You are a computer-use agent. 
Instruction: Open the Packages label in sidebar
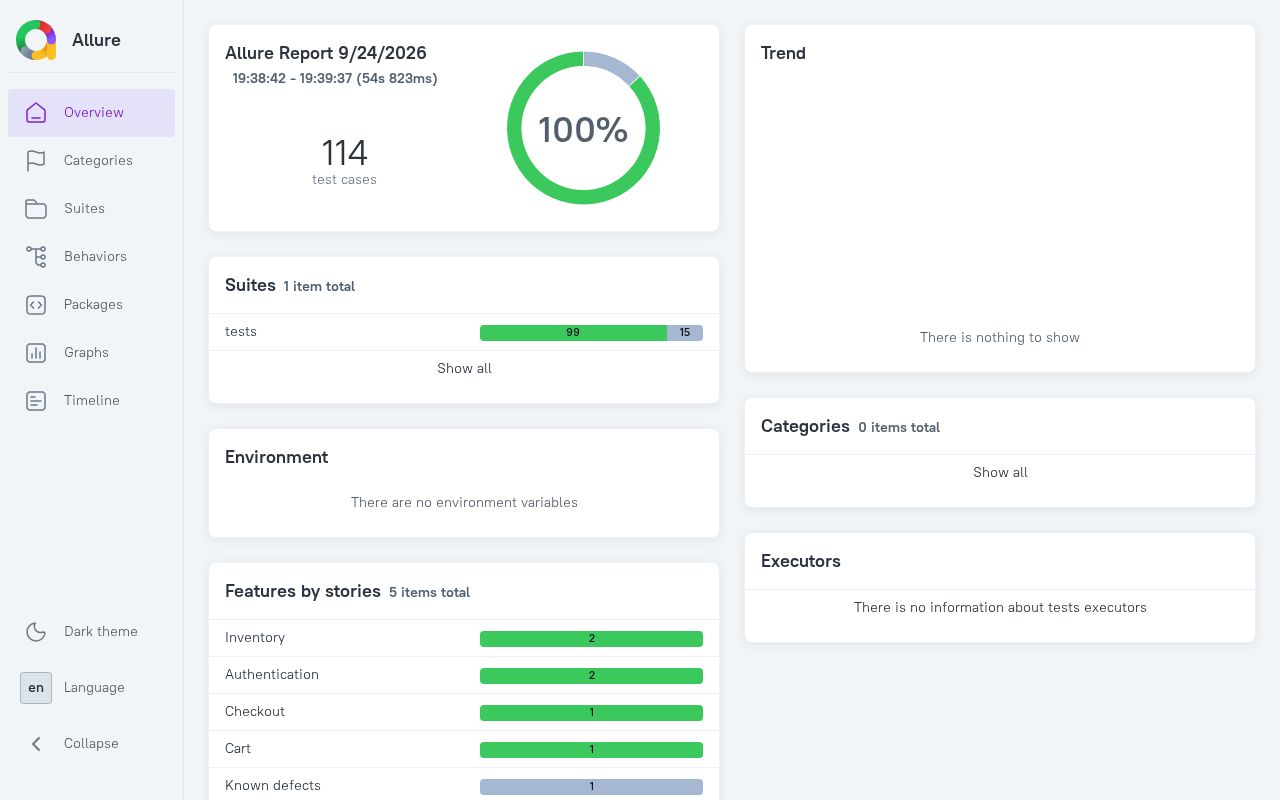tap(93, 305)
